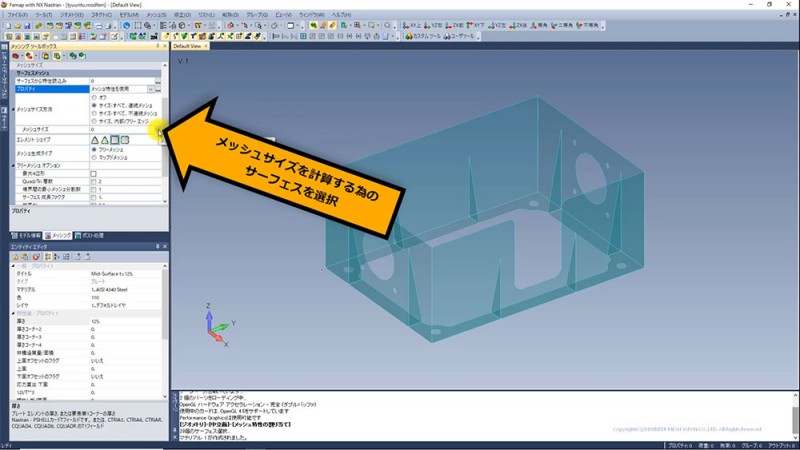
Task: Close the Default View tab
Action: (206, 46)
